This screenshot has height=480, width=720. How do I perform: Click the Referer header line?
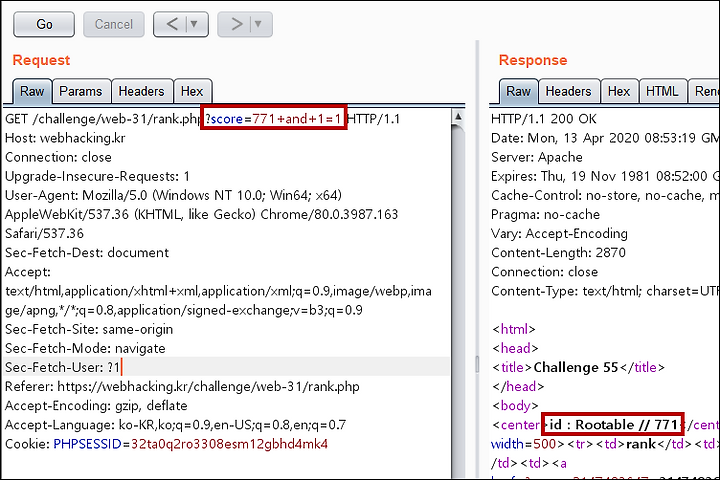(x=182, y=387)
